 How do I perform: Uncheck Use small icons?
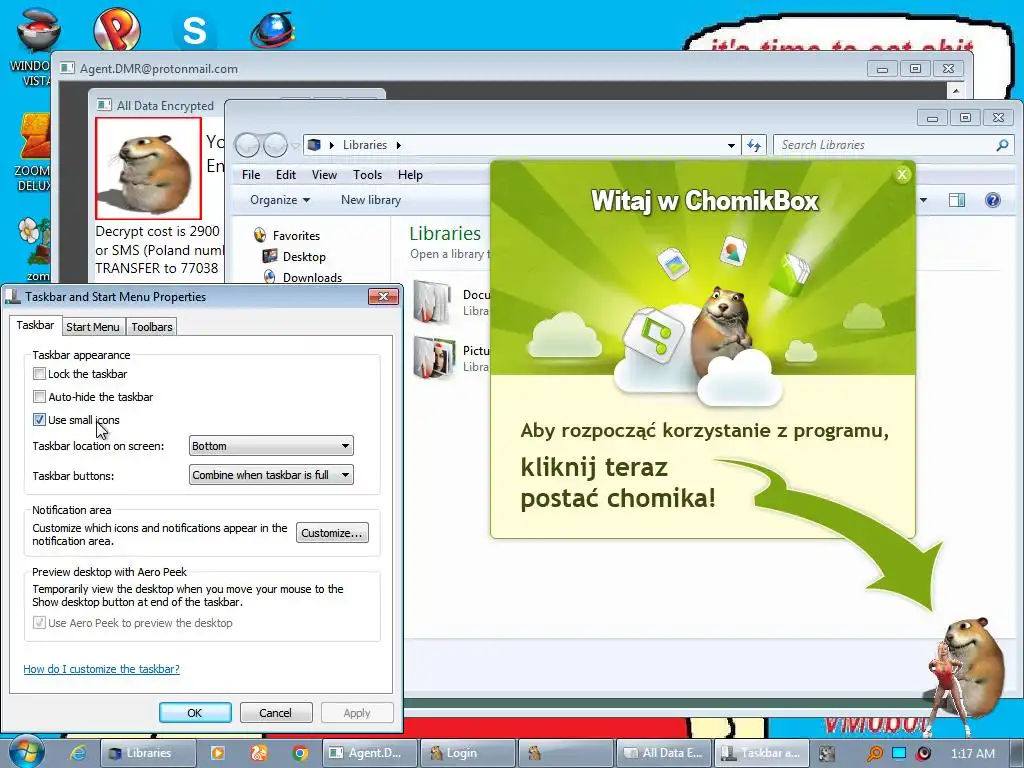click(x=39, y=419)
